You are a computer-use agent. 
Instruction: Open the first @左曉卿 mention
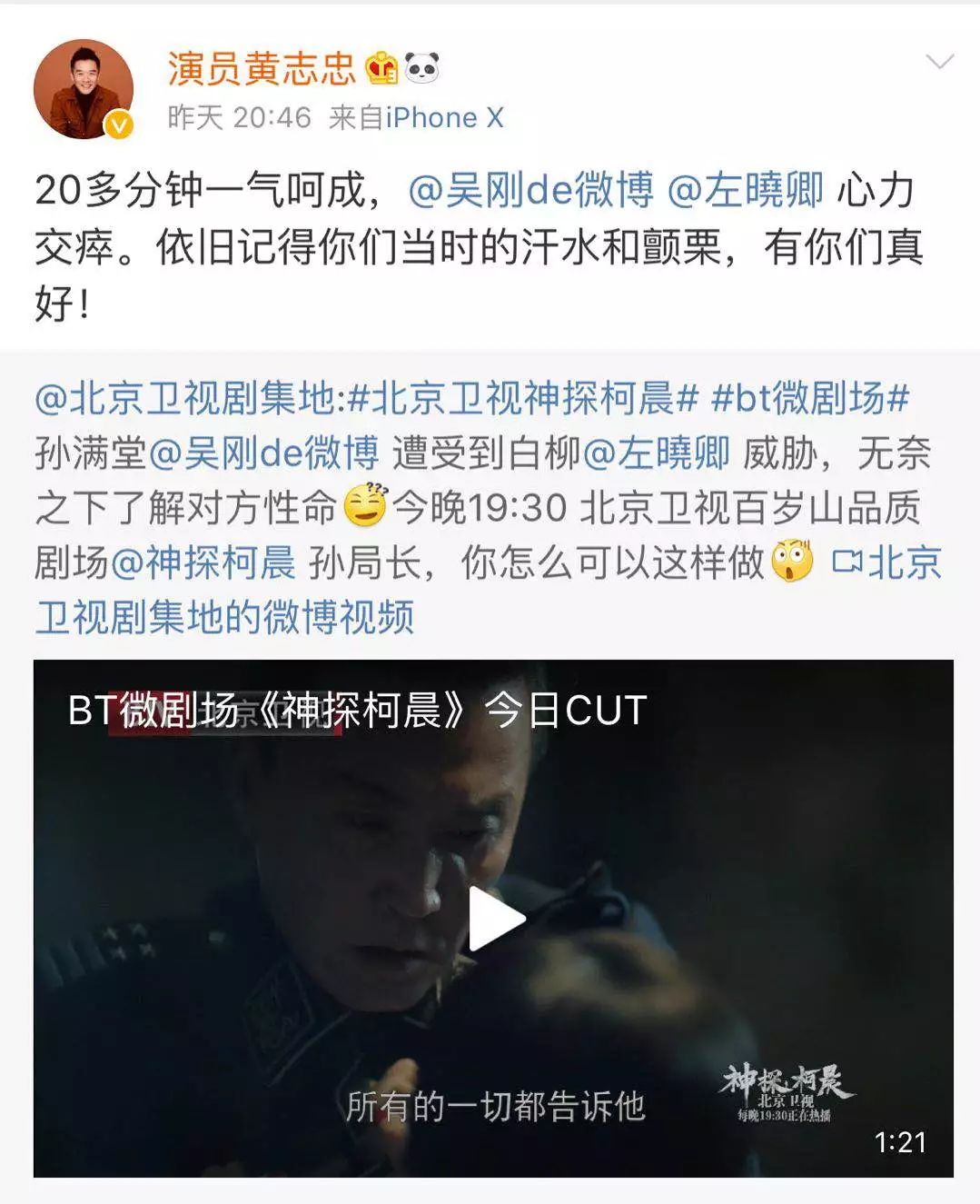[745, 190]
